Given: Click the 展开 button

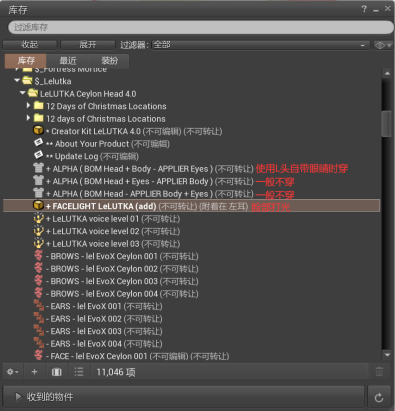Looking at the screenshot, I should 88,45.
